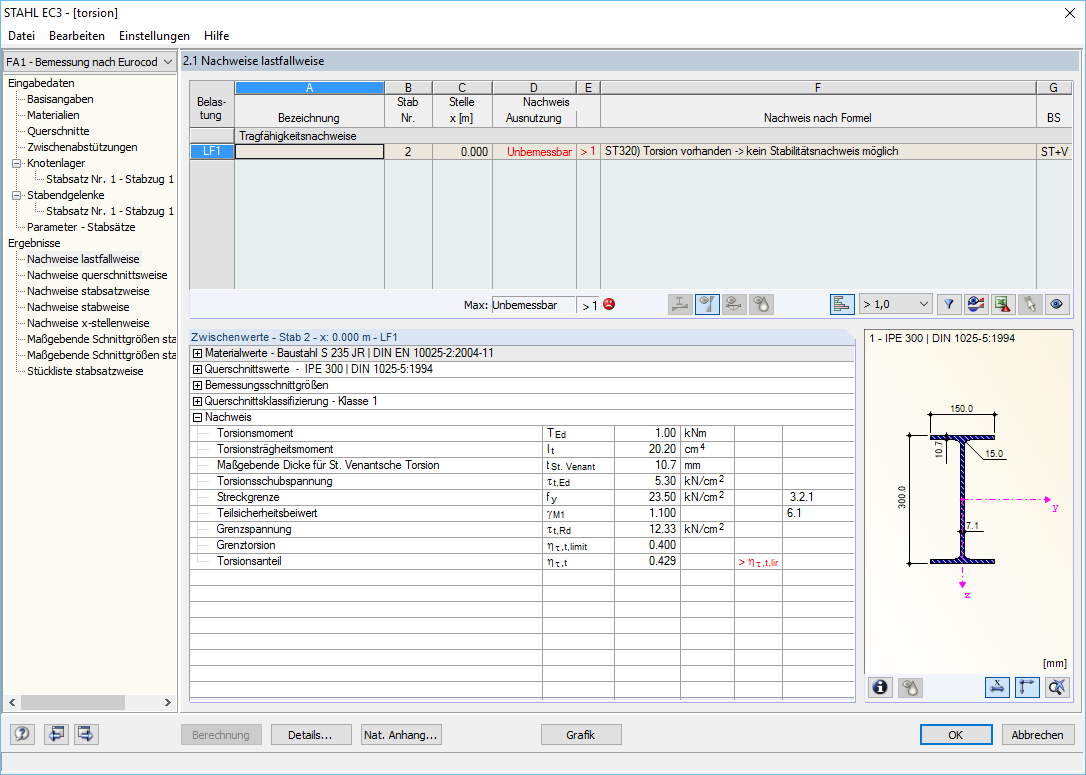Click the Berechnung button

click(x=221, y=735)
